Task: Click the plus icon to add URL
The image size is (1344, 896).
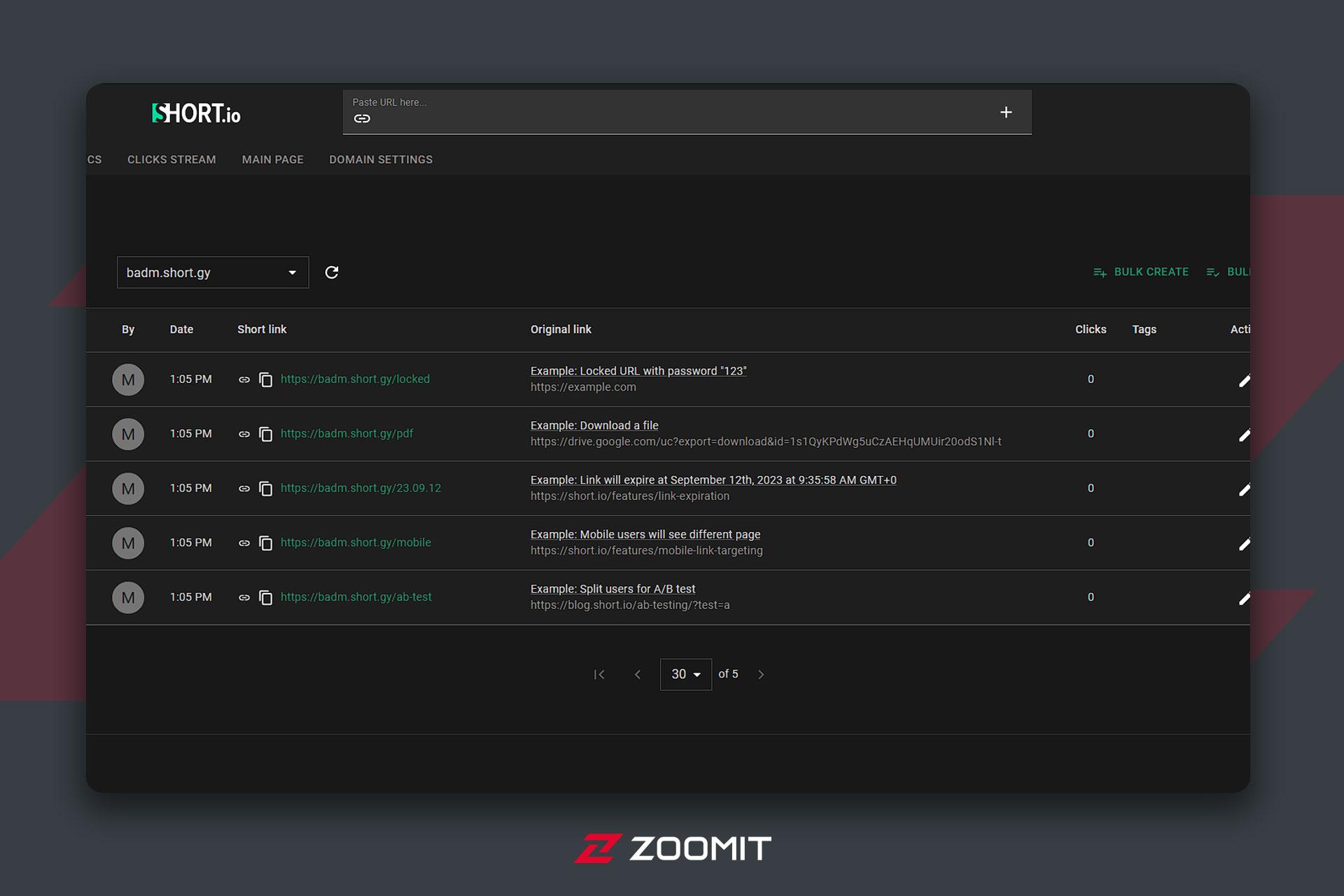Action: (x=1006, y=112)
